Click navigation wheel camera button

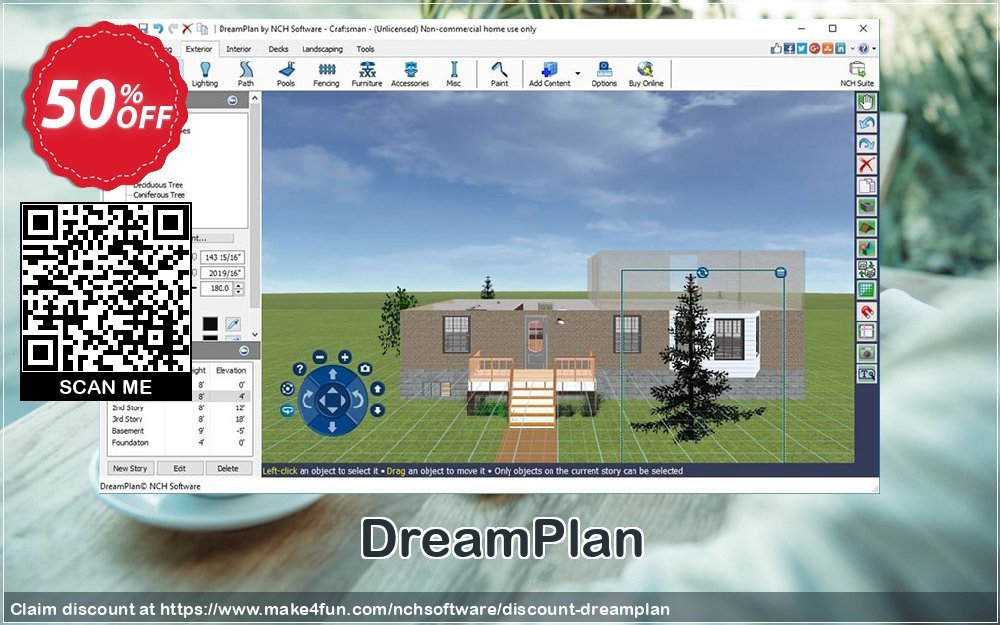tap(365, 369)
